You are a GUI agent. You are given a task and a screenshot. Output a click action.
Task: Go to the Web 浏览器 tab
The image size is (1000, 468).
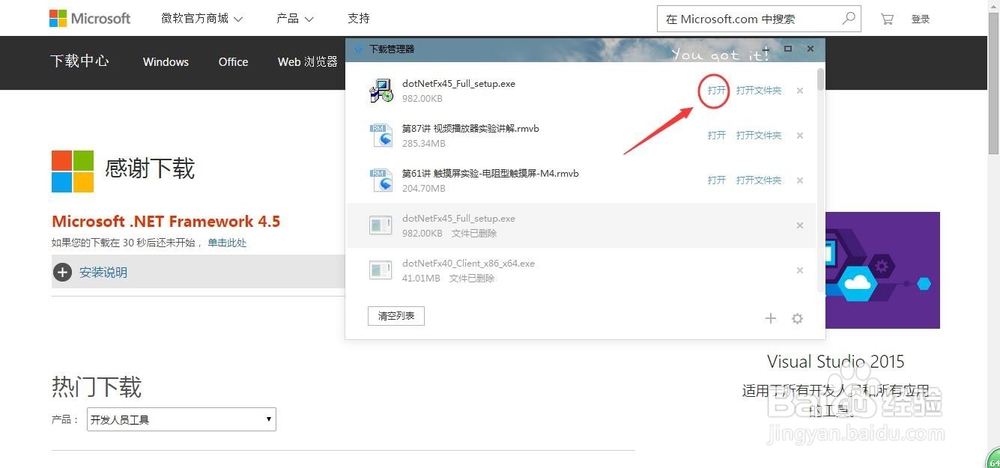pyautogui.click(x=307, y=62)
